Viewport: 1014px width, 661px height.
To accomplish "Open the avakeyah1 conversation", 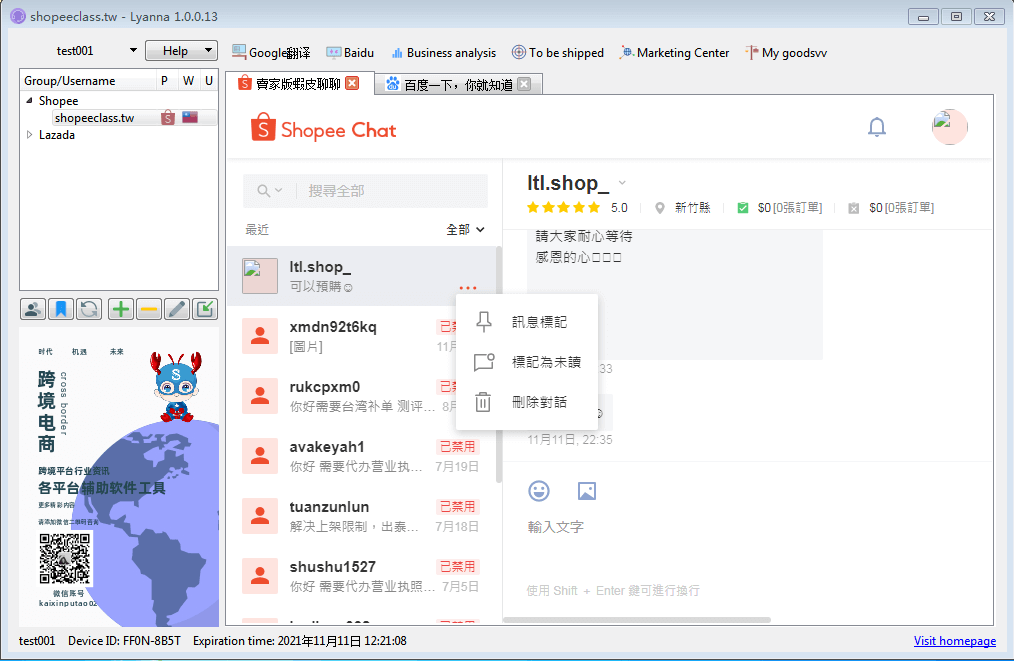I will pos(361,456).
